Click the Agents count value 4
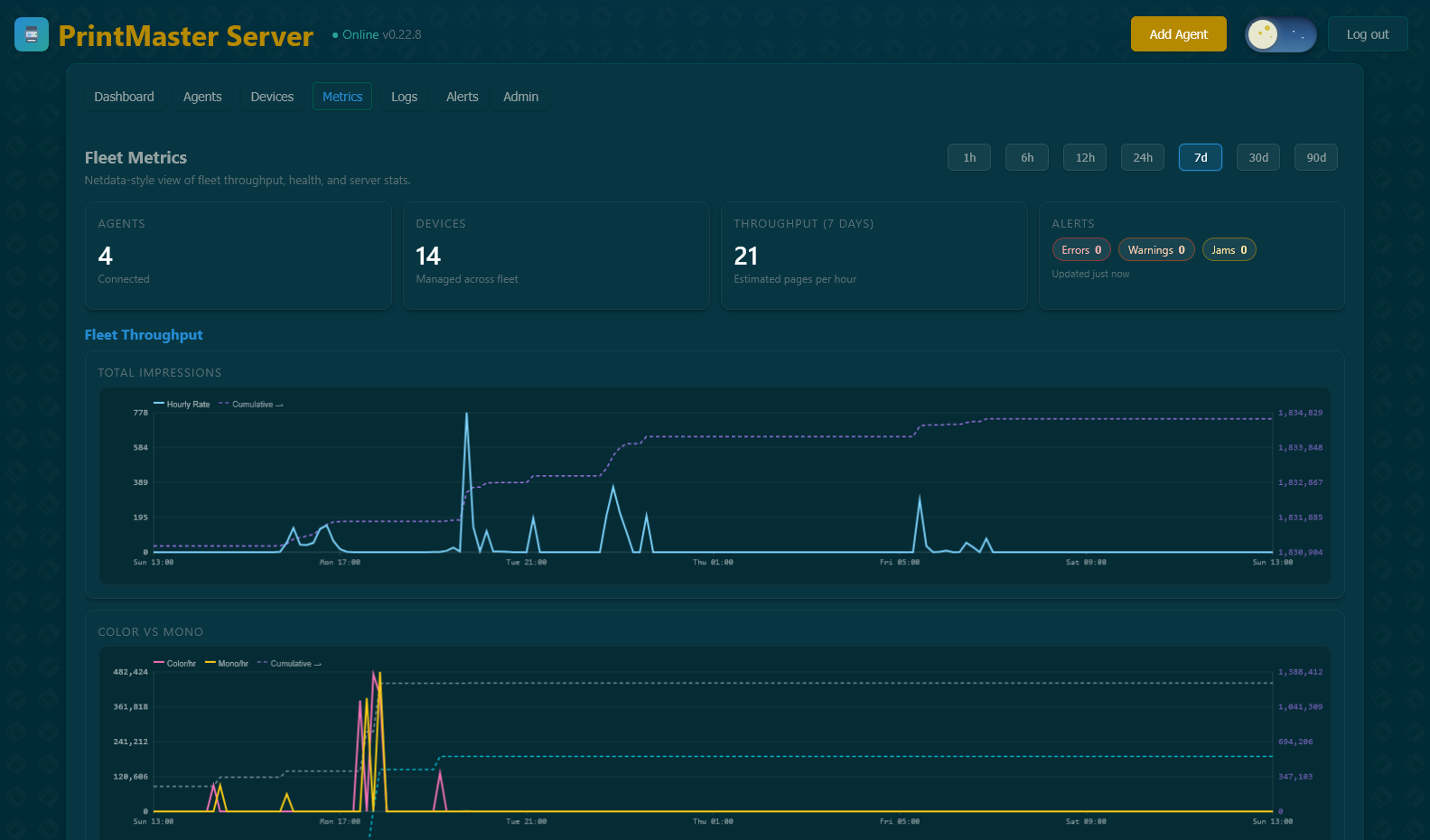1430x840 pixels. (x=106, y=257)
